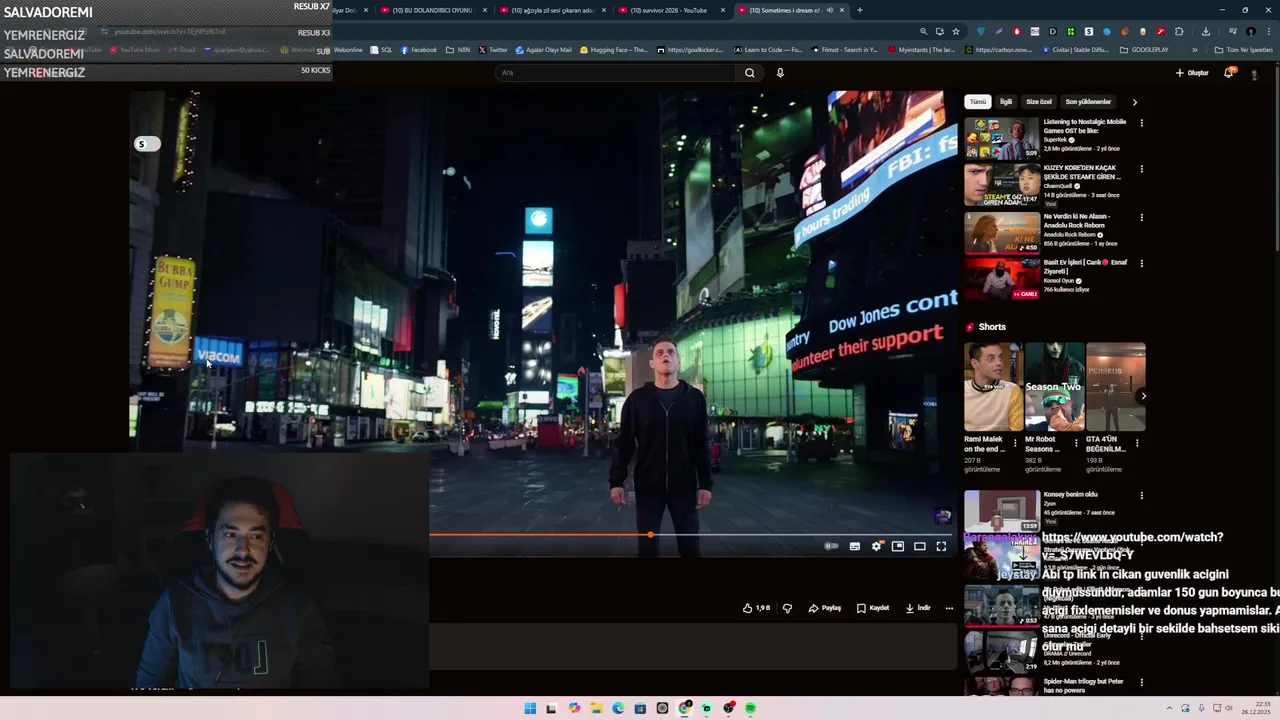Open Nostalgic Mobile Games OST video thumbnail
Screen dimensions: 1280x720
[1001, 138]
